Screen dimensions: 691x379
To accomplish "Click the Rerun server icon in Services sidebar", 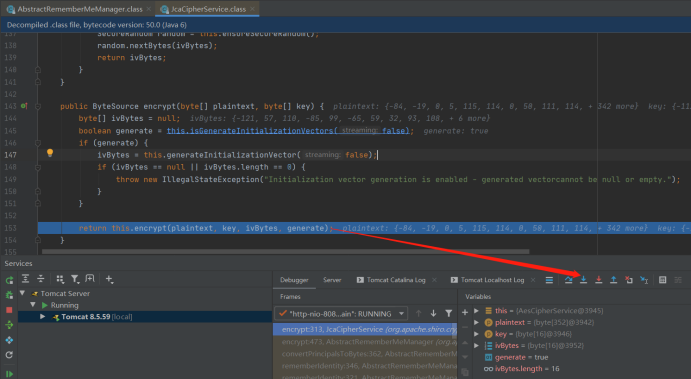I will (x=9, y=280).
